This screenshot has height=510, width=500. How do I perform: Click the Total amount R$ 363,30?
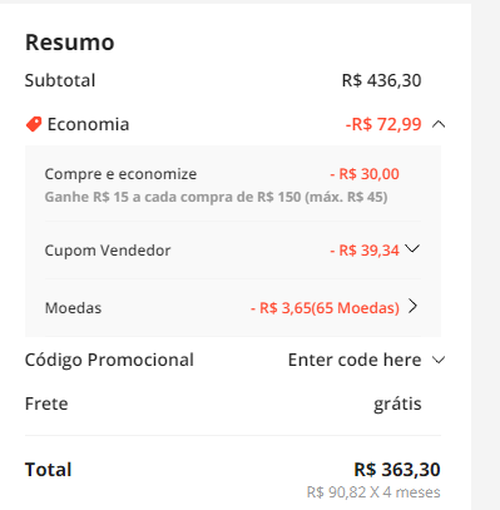(397, 469)
